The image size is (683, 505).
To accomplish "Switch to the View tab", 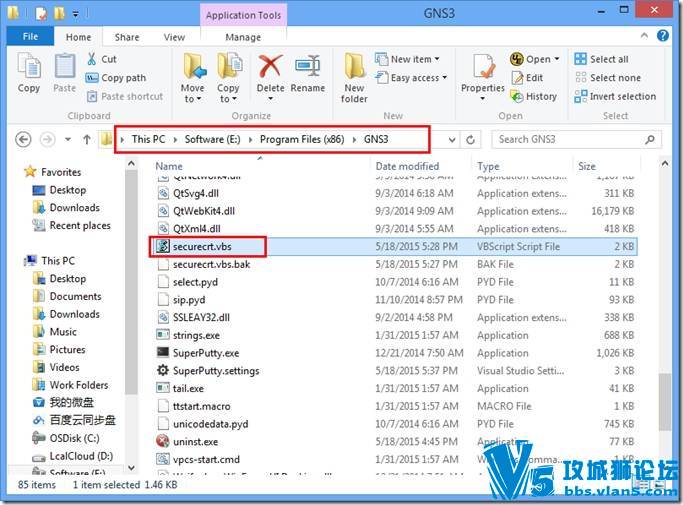I will coord(174,37).
